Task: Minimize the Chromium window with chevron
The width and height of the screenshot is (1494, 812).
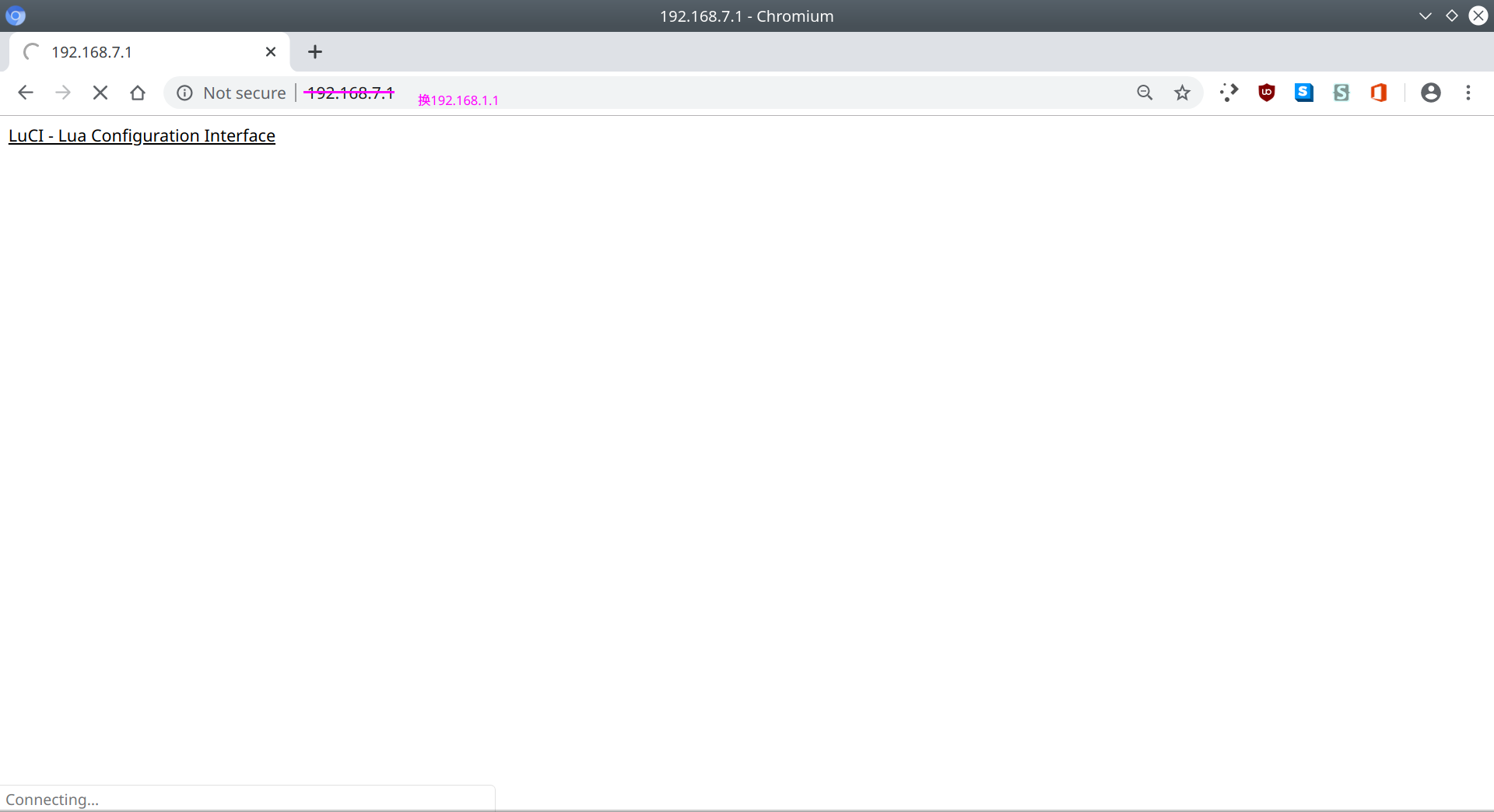Action: tap(1425, 16)
